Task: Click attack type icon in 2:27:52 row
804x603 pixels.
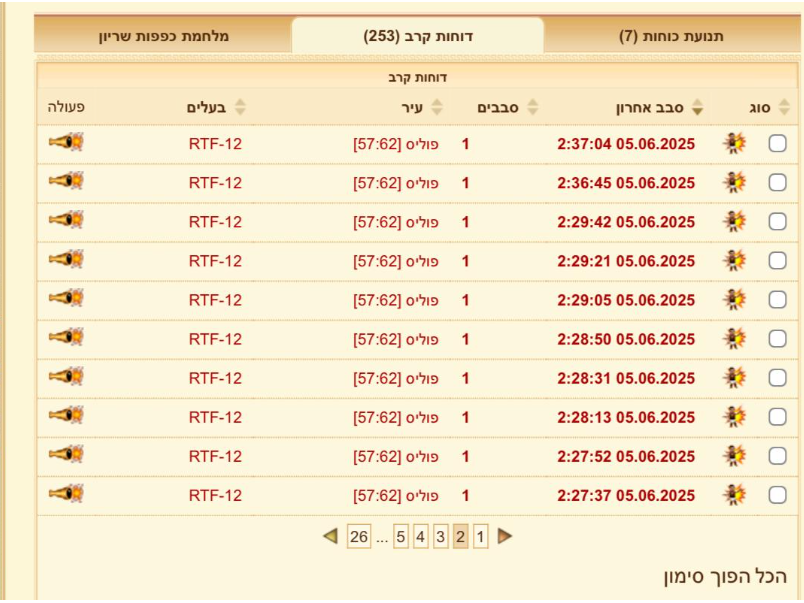Action: [734, 455]
